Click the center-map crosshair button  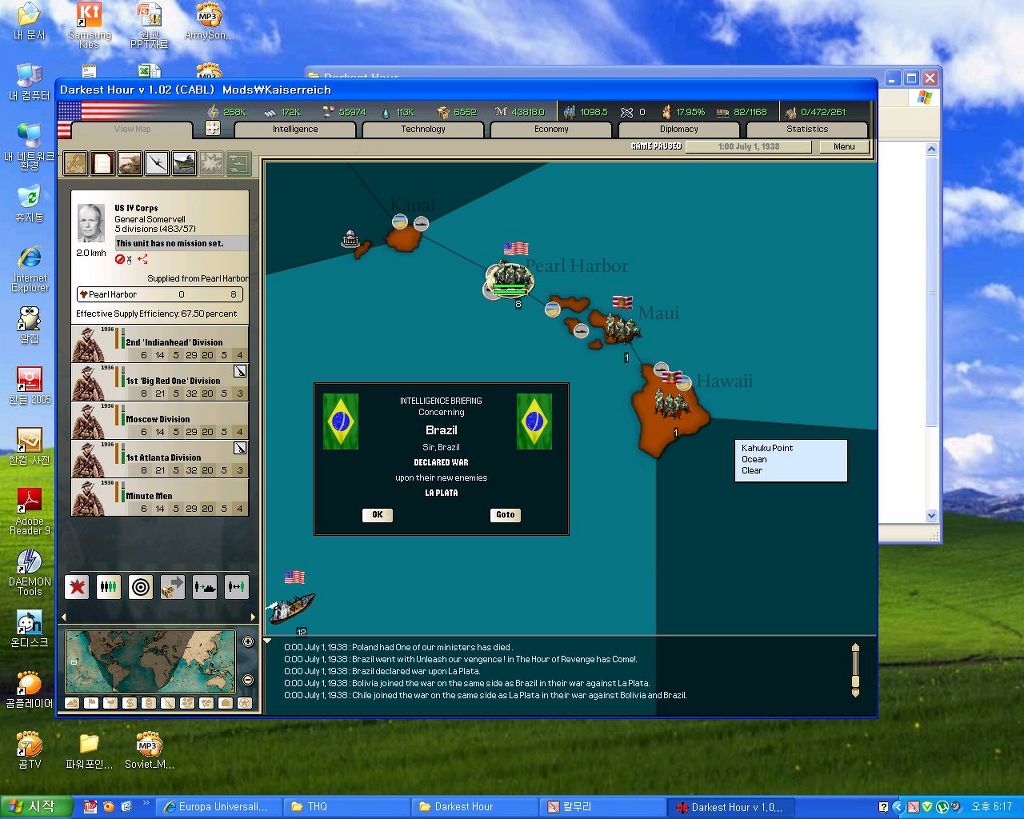[x=213, y=128]
